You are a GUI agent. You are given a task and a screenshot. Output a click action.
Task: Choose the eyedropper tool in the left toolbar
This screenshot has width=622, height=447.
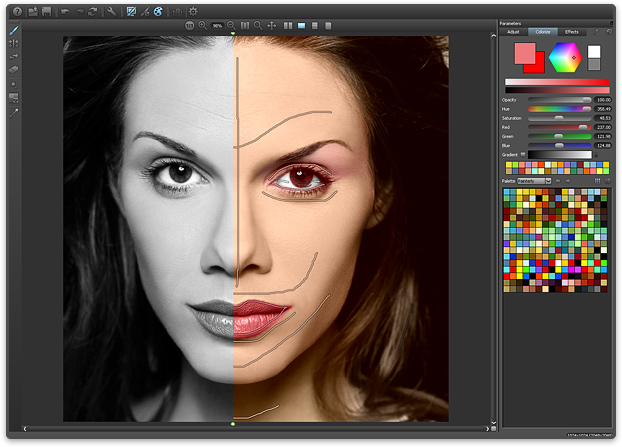(13, 113)
